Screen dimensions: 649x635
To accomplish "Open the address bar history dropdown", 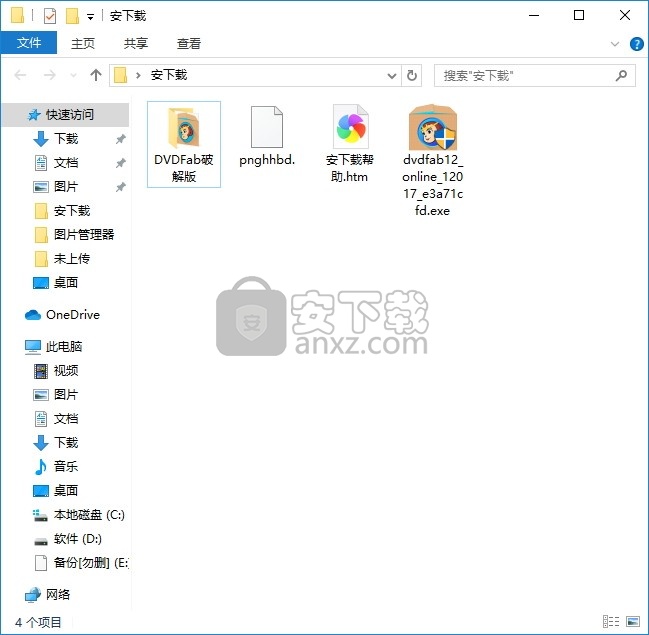I will (x=391, y=76).
